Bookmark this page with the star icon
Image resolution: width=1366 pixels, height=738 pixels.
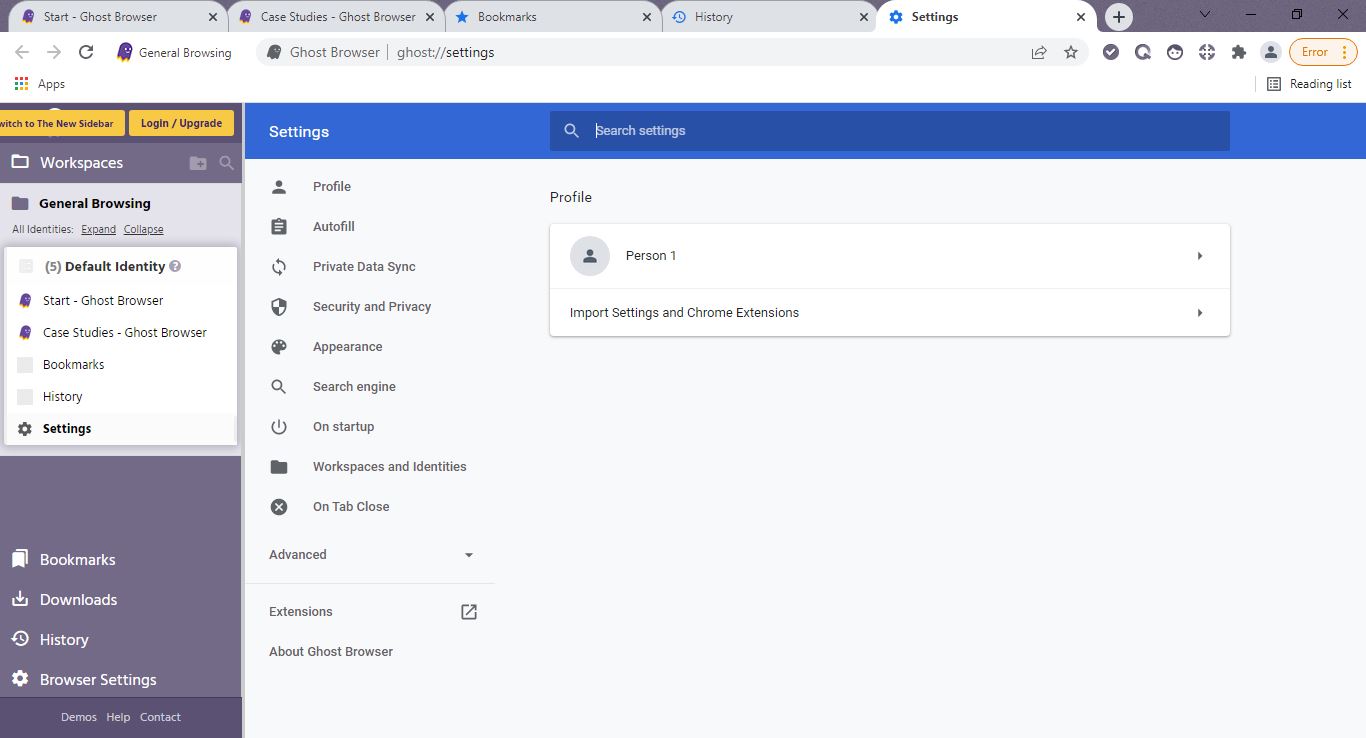[1071, 52]
